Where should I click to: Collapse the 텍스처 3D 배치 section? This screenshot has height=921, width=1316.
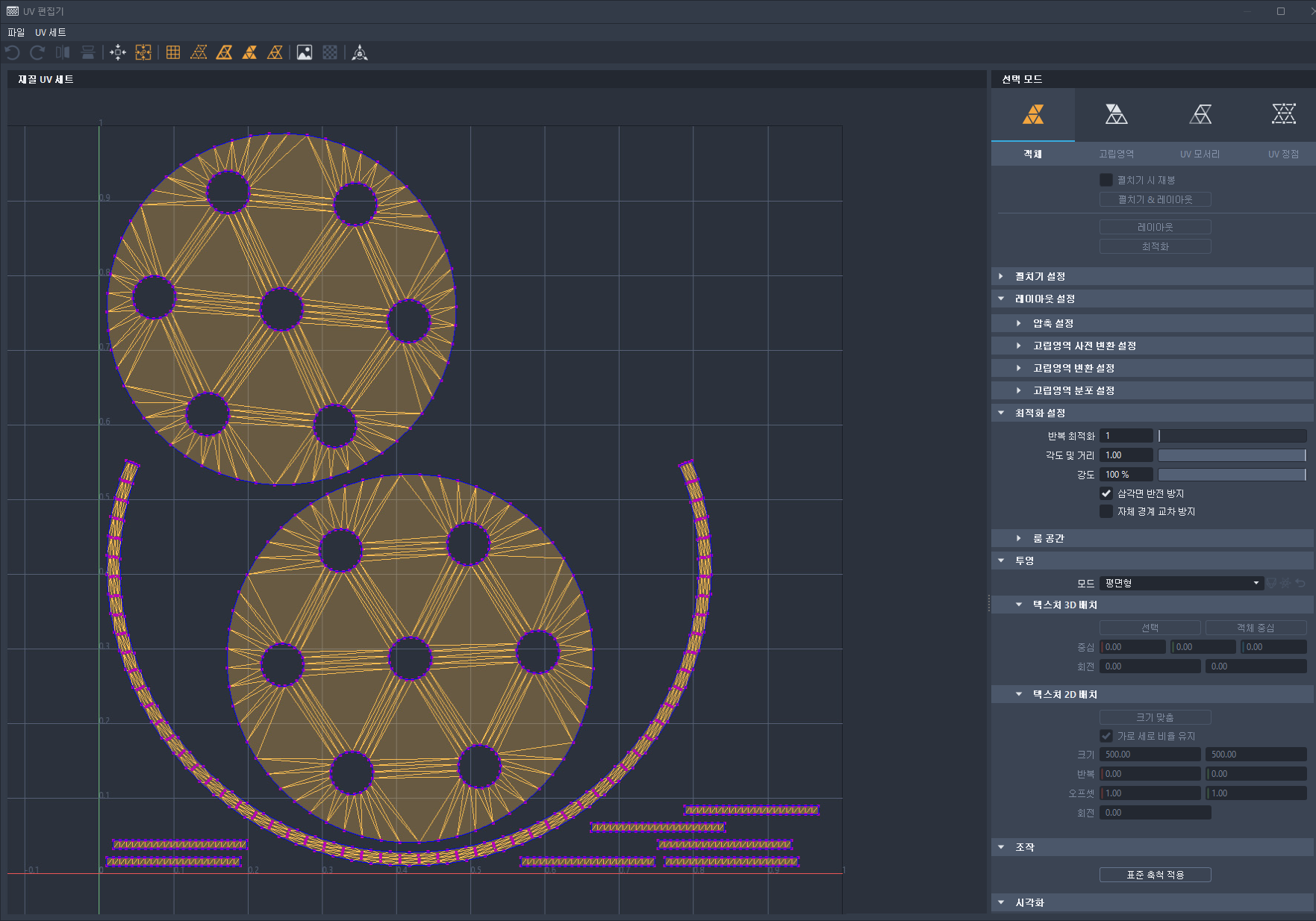[x=1153, y=605]
